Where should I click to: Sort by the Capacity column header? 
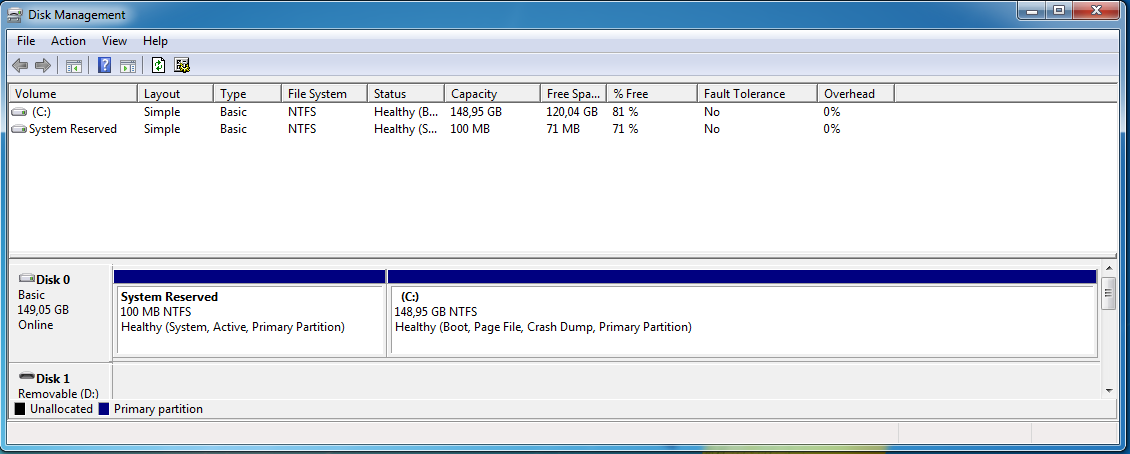click(492, 94)
